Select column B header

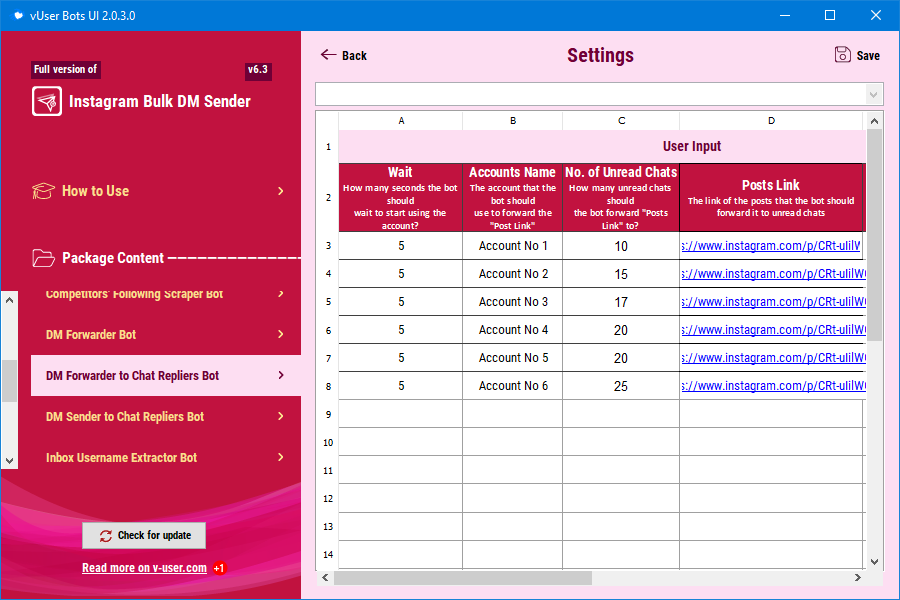pyautogui.click(x=513, y=121)
